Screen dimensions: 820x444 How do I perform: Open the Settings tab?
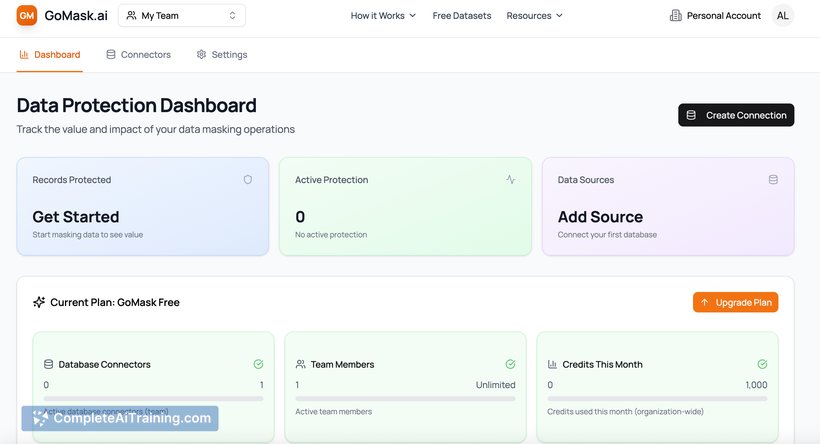[221, 55]
